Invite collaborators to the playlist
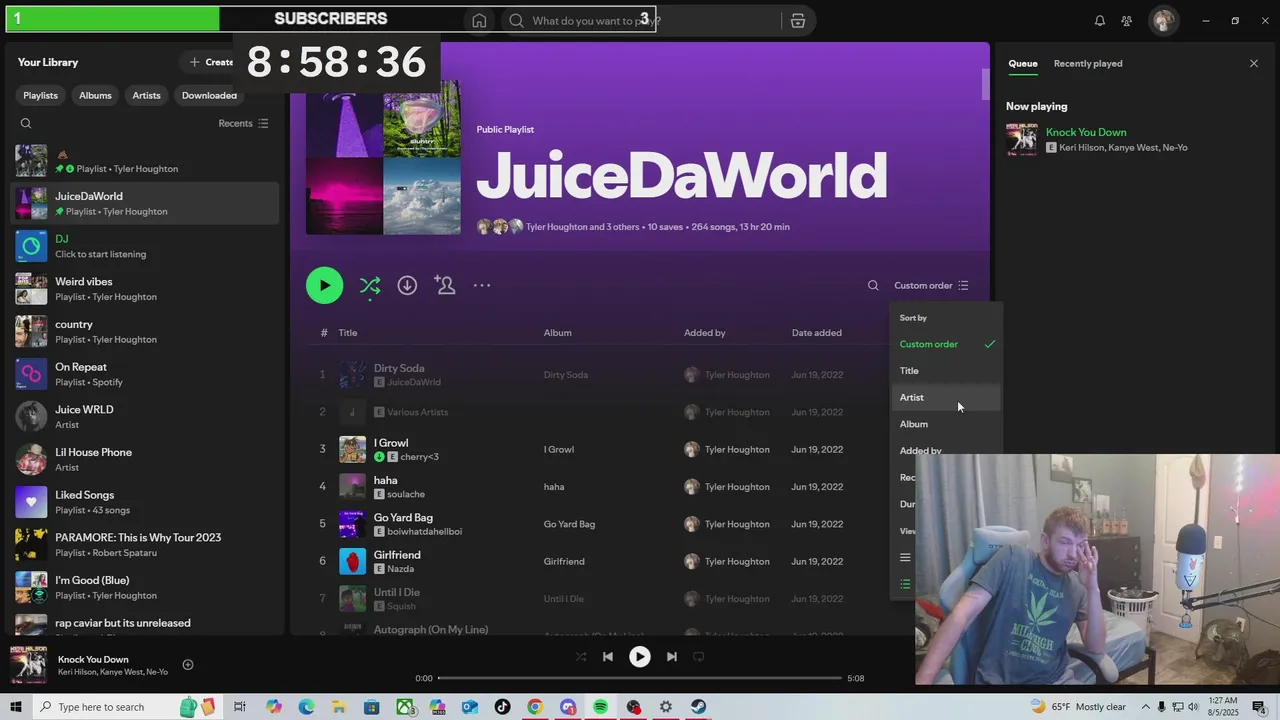The image size is (1280, 720). pyautogui.click(x=445, y=285)
